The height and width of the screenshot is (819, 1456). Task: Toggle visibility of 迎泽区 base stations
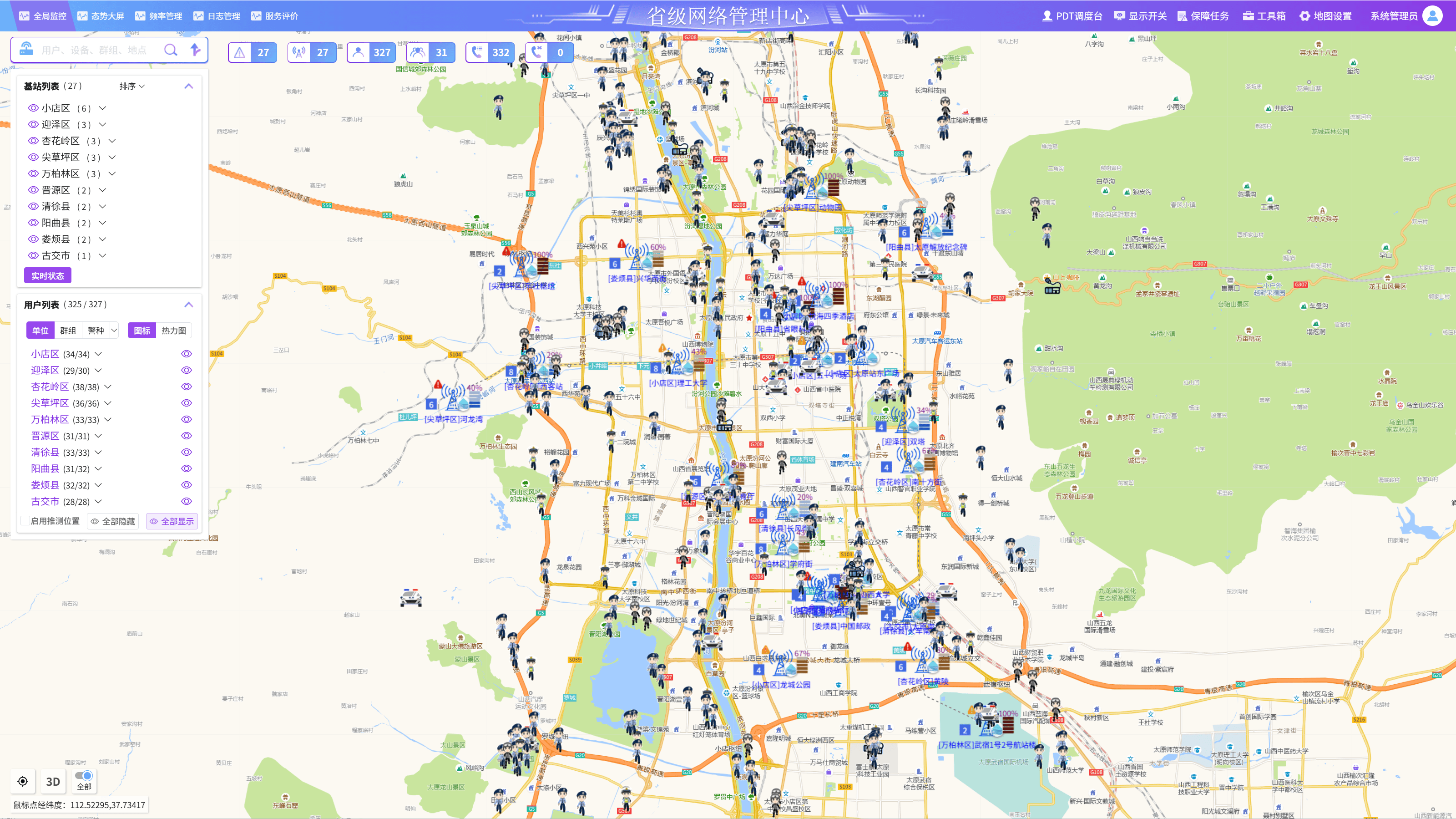tap(33, 124)
